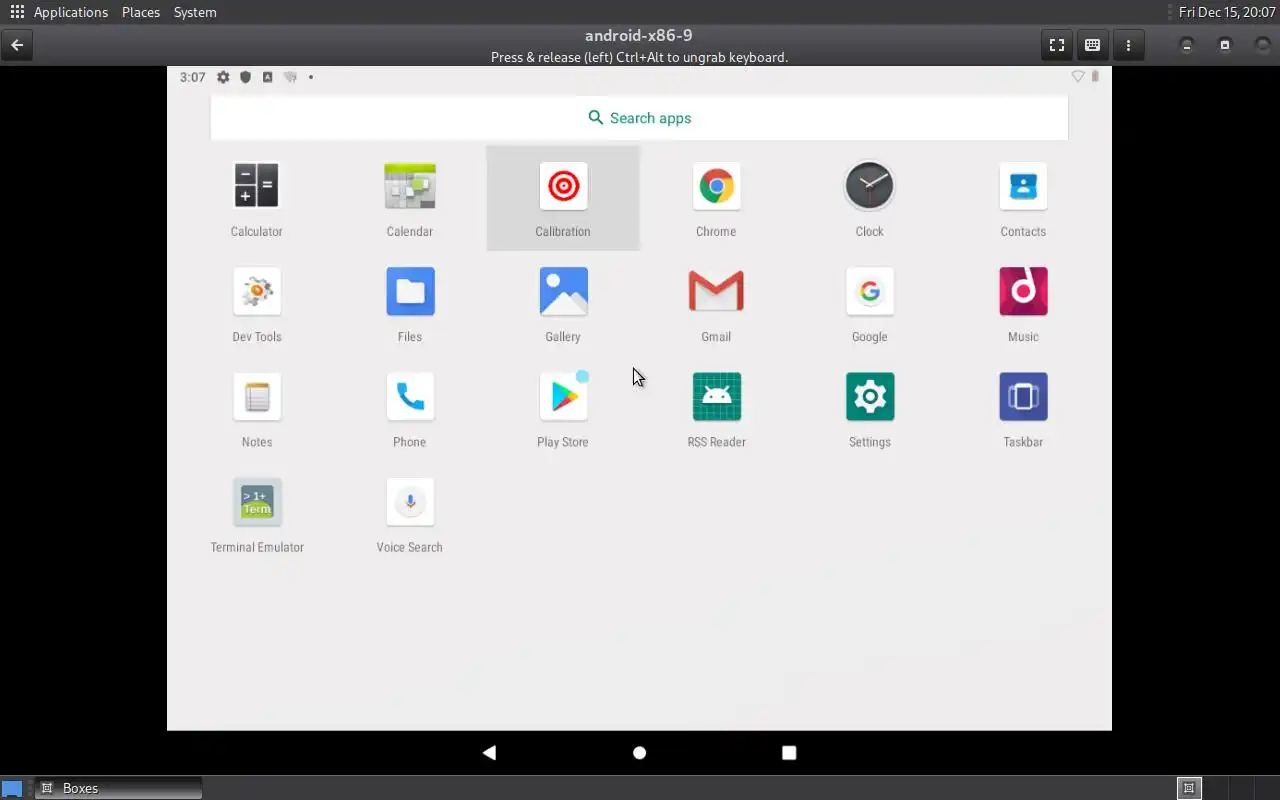Open the Calculator app
The height and width of the screenshot is (800, 1280).
(x=256, y=199)
